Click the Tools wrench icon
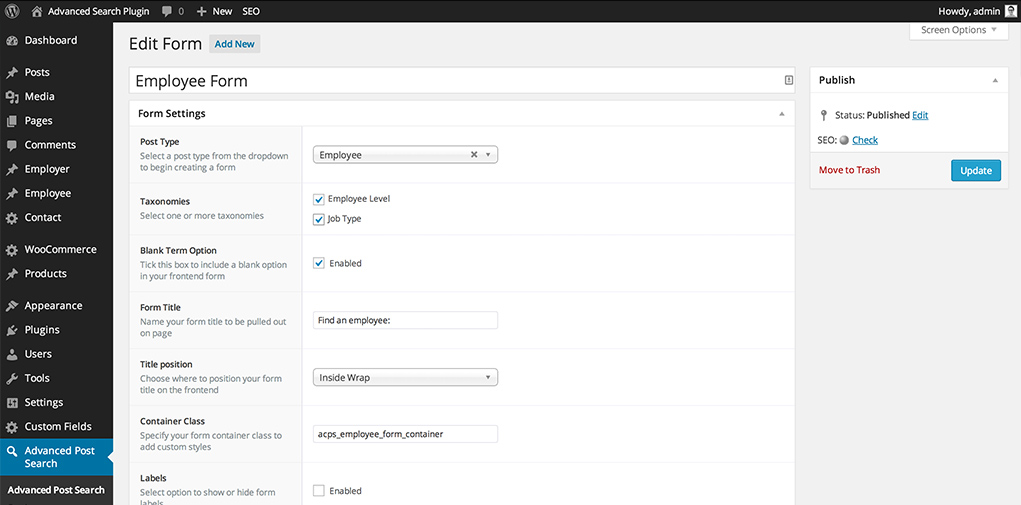 (x=12, y=378)
